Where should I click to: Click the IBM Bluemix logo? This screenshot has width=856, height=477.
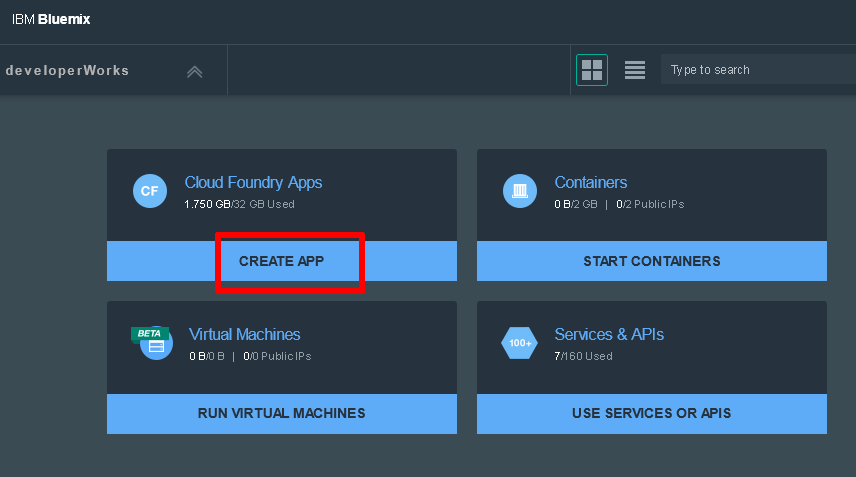51,19
